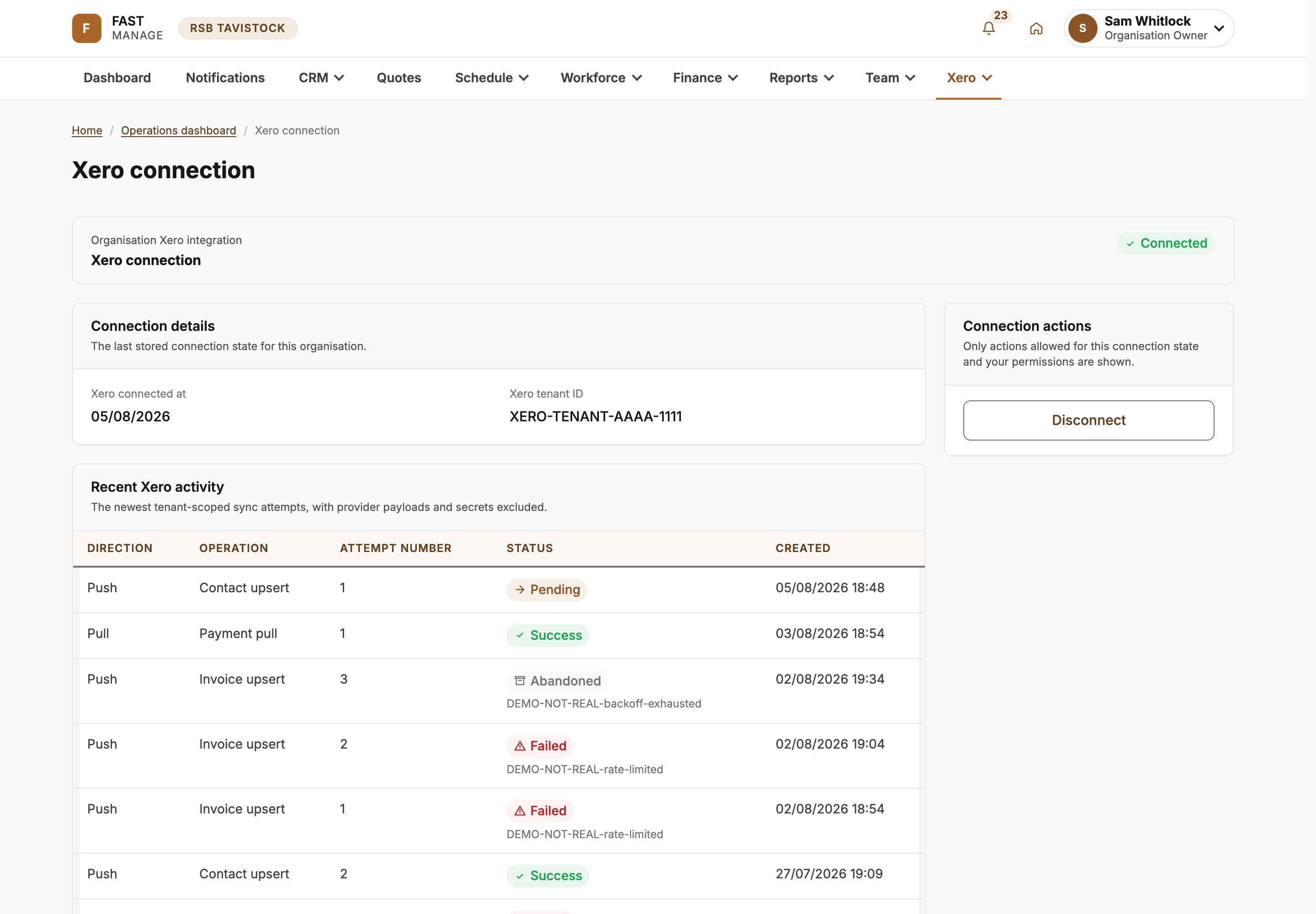This screenshot has height=914, width=1316.
Task: Follow the Home breadcrumb link
Action: point(87,131)
